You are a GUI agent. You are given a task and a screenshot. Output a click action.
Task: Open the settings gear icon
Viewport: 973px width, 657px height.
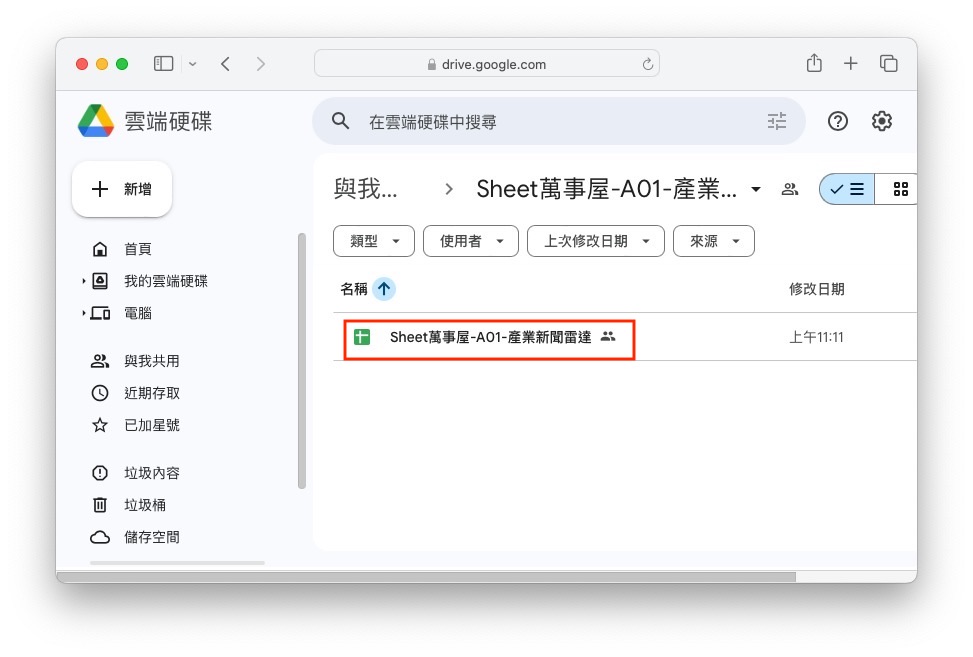tap(881, 121)
